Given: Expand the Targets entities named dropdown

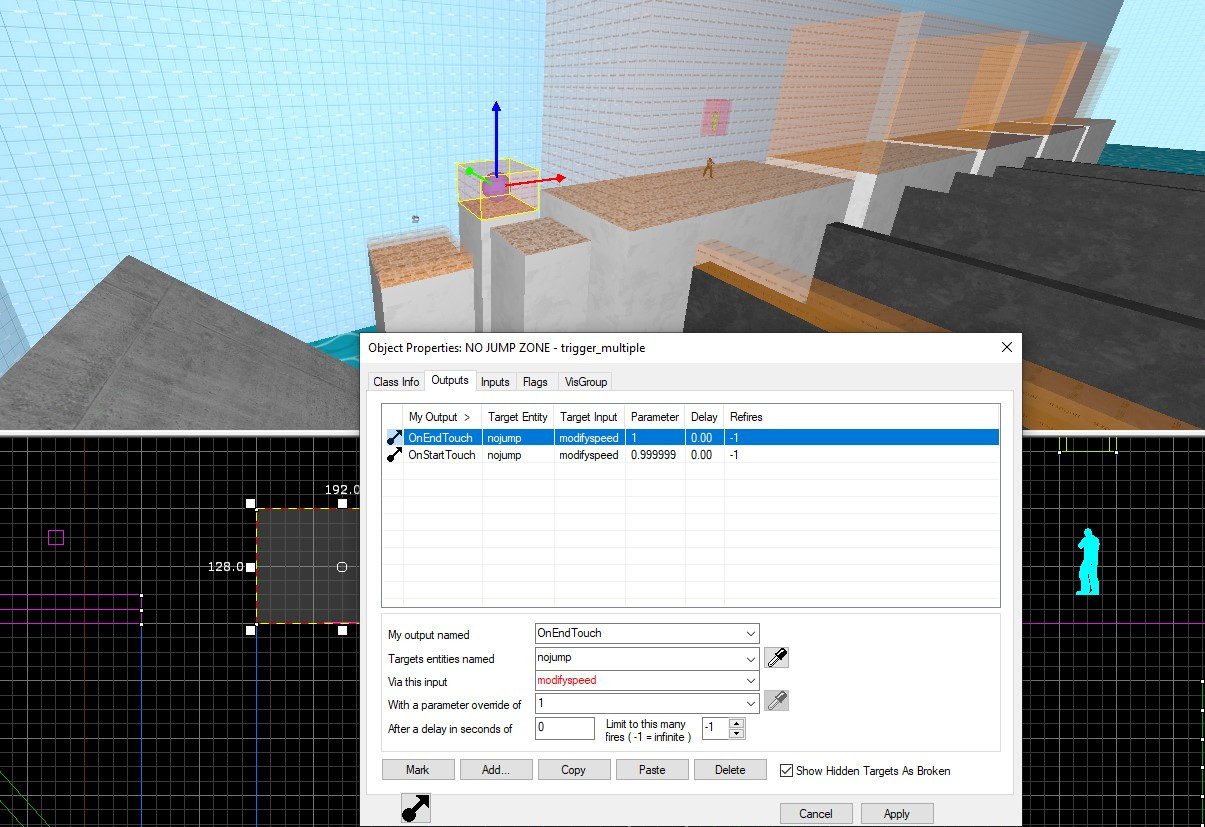Looking at the screenshot, I should pos(750,659).
